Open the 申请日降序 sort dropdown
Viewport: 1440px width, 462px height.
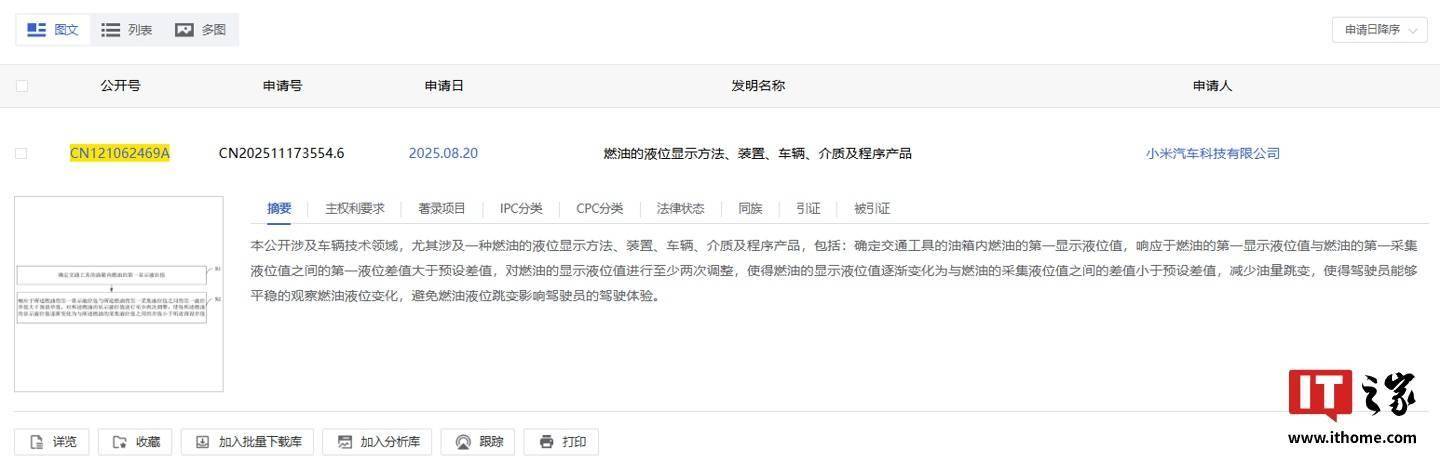click(x=1379, y=30)
